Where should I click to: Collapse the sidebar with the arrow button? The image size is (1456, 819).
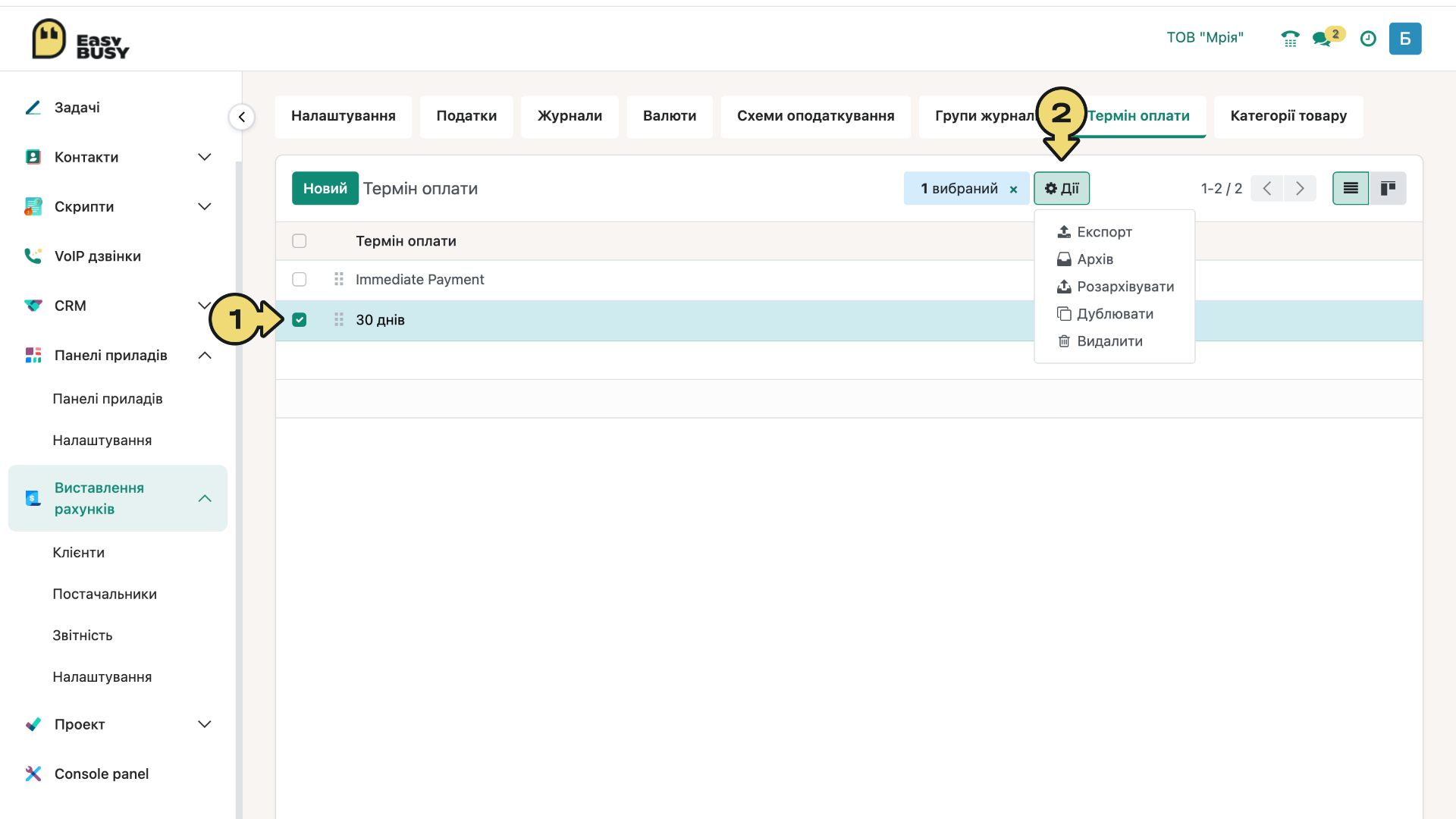tap(241, 117)
